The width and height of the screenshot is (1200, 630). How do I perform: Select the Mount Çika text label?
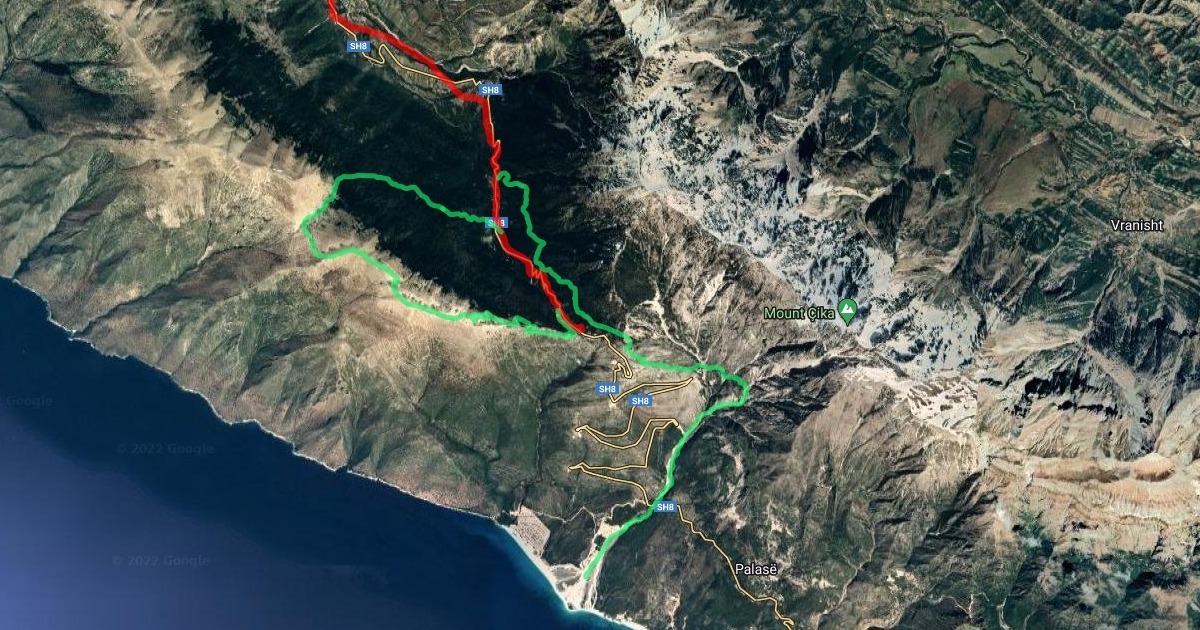(798, 313)
